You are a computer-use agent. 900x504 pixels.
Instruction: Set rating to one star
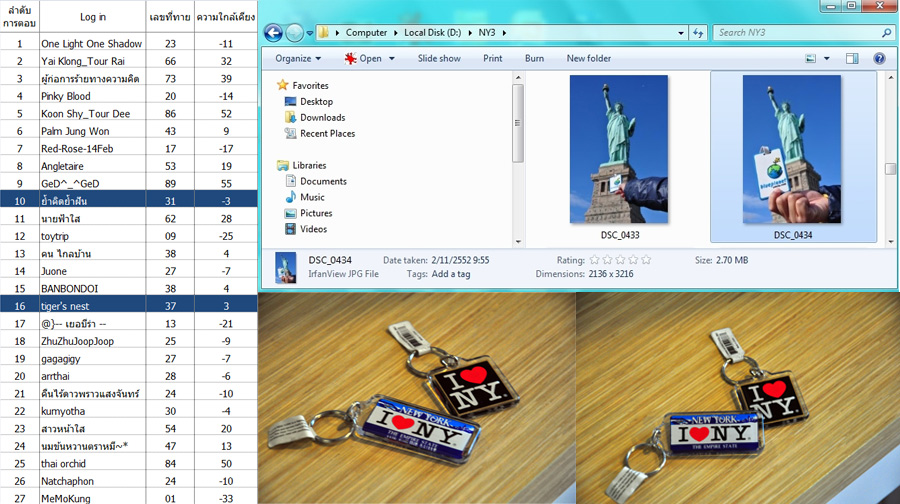595,260
